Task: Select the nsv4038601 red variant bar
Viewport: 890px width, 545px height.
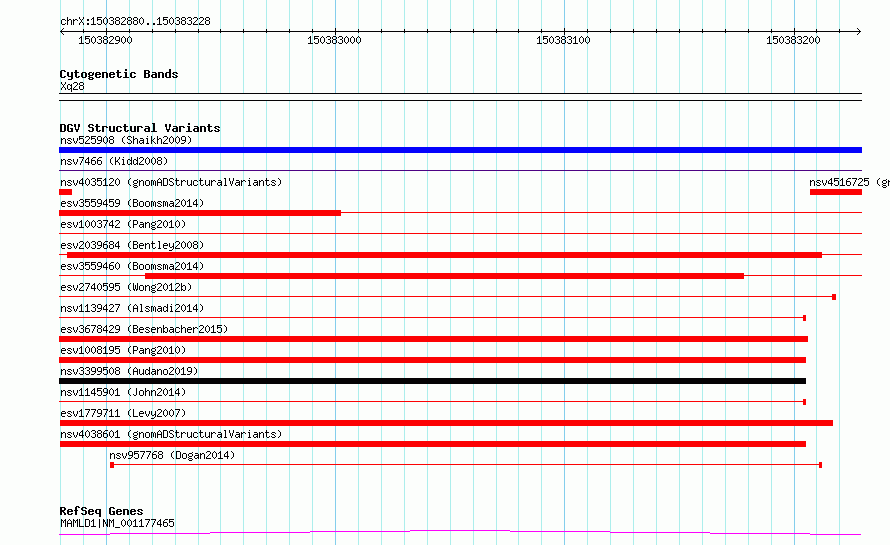Action: click(x=433, y=444)
